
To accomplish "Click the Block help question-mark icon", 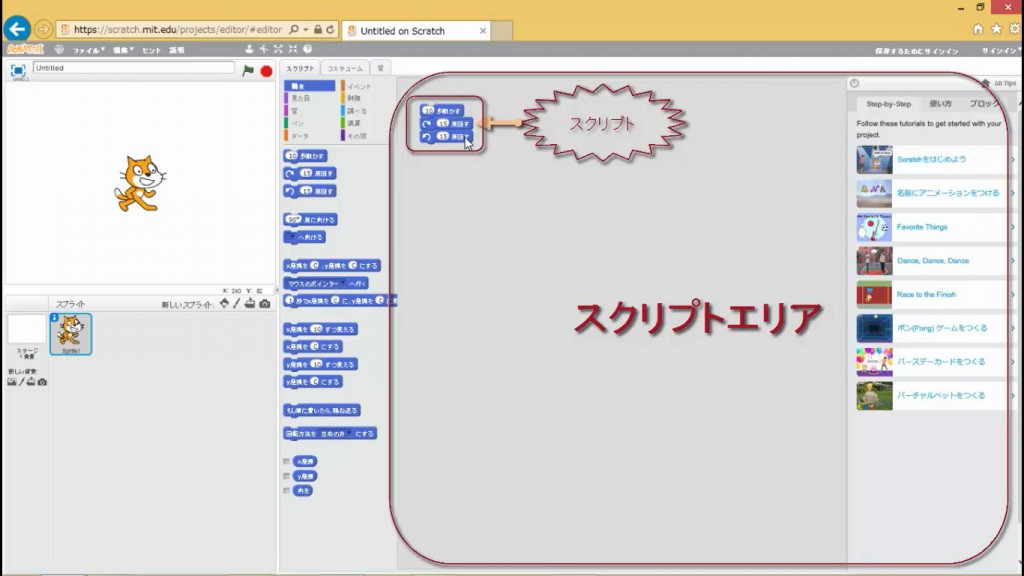I will [307, 49].
